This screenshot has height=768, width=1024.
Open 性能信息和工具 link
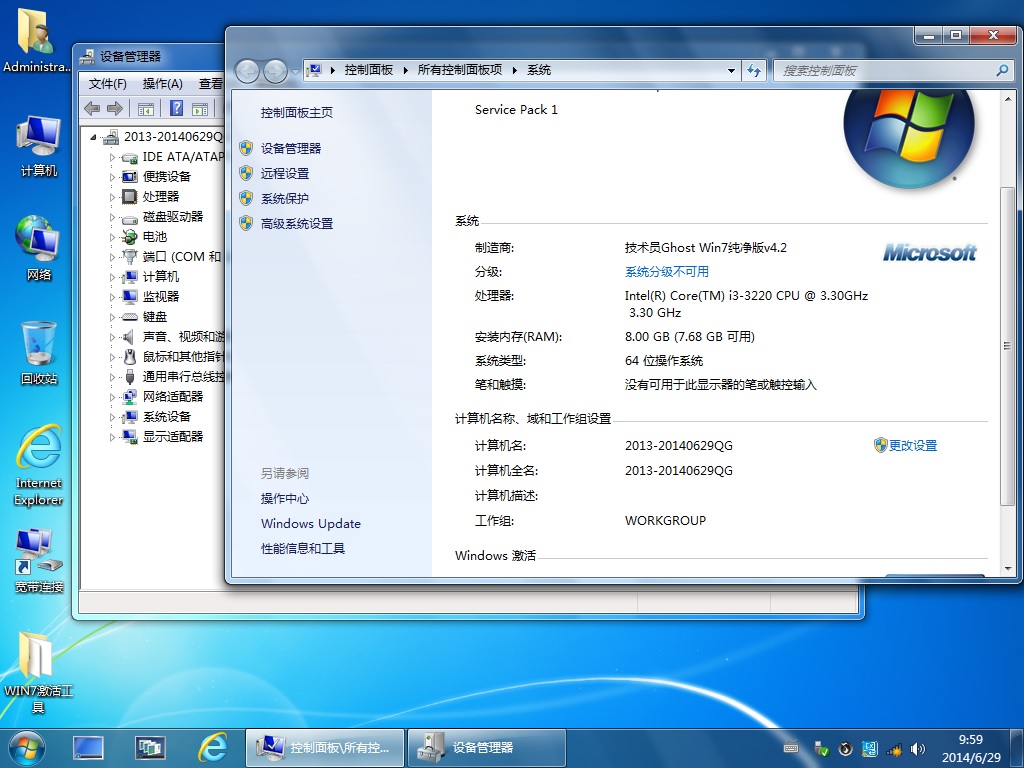302,549
